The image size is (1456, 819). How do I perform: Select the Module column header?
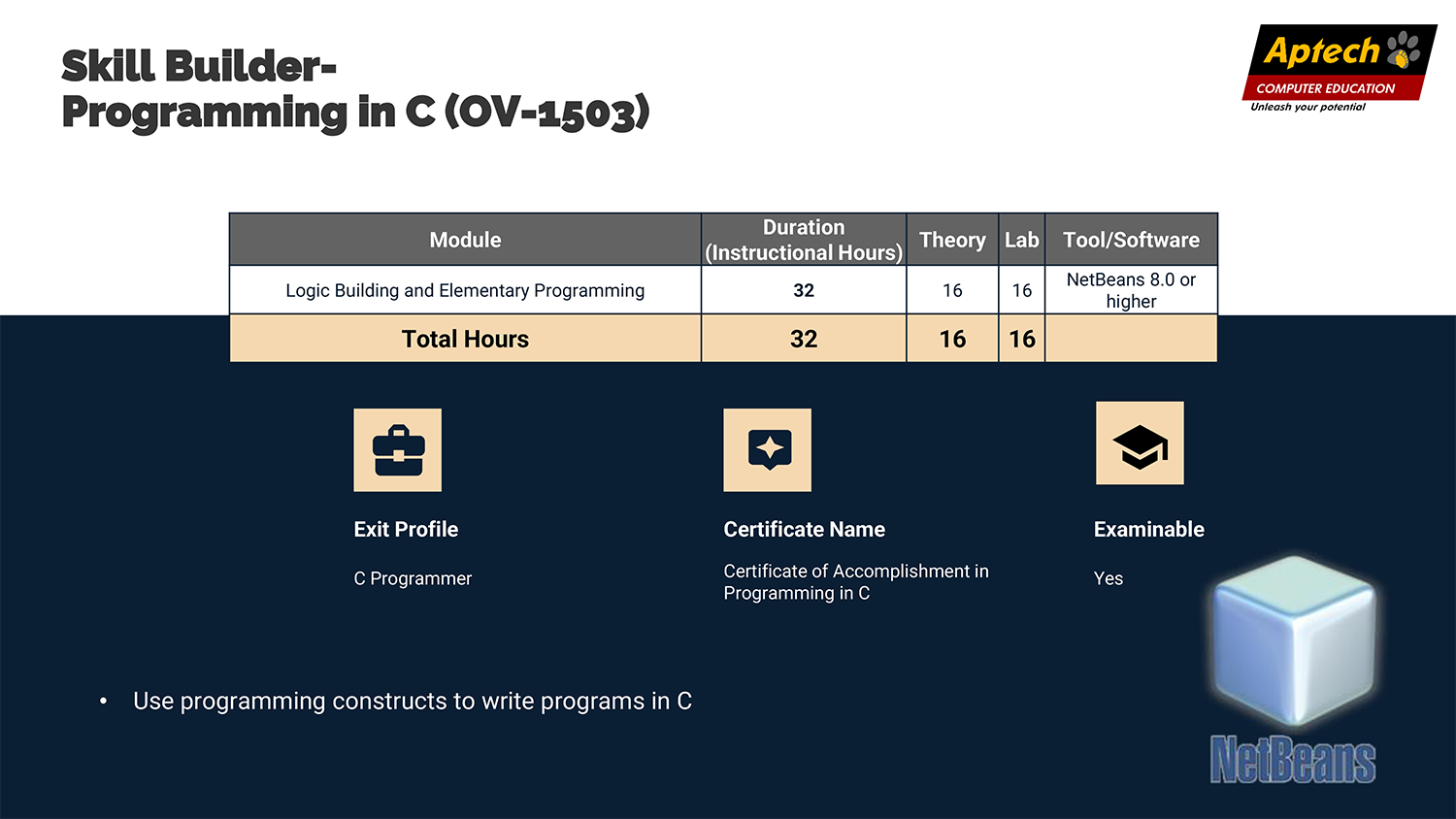[x=465, y=240]
